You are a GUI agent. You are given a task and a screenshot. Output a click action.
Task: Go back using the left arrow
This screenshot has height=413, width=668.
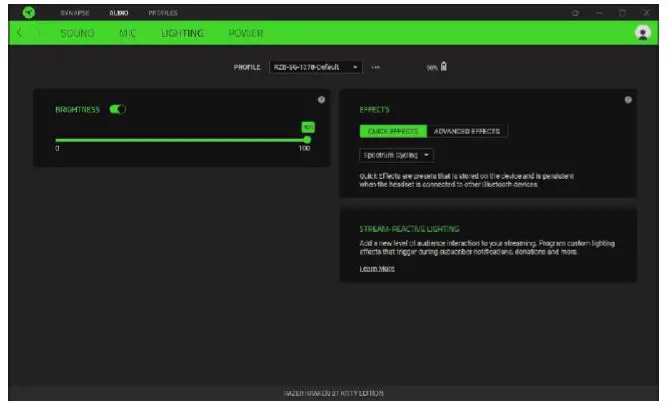coord(20,33)
